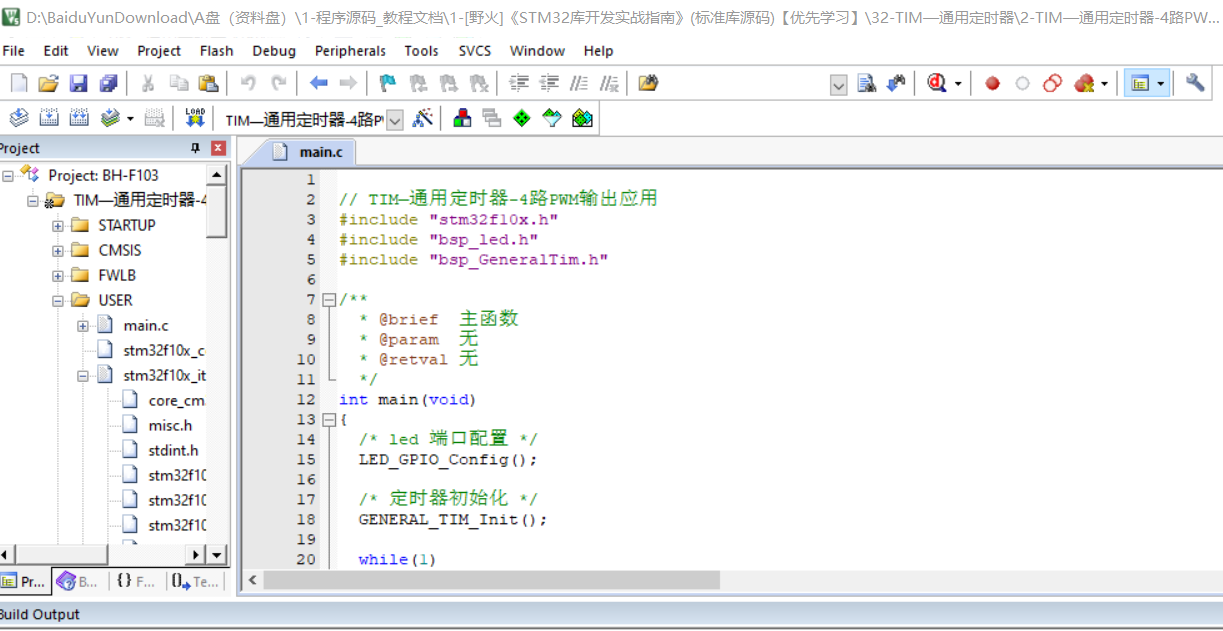Clear all bookmarks icon
This screenshot has height=631, width=1223.
[479, 84]
